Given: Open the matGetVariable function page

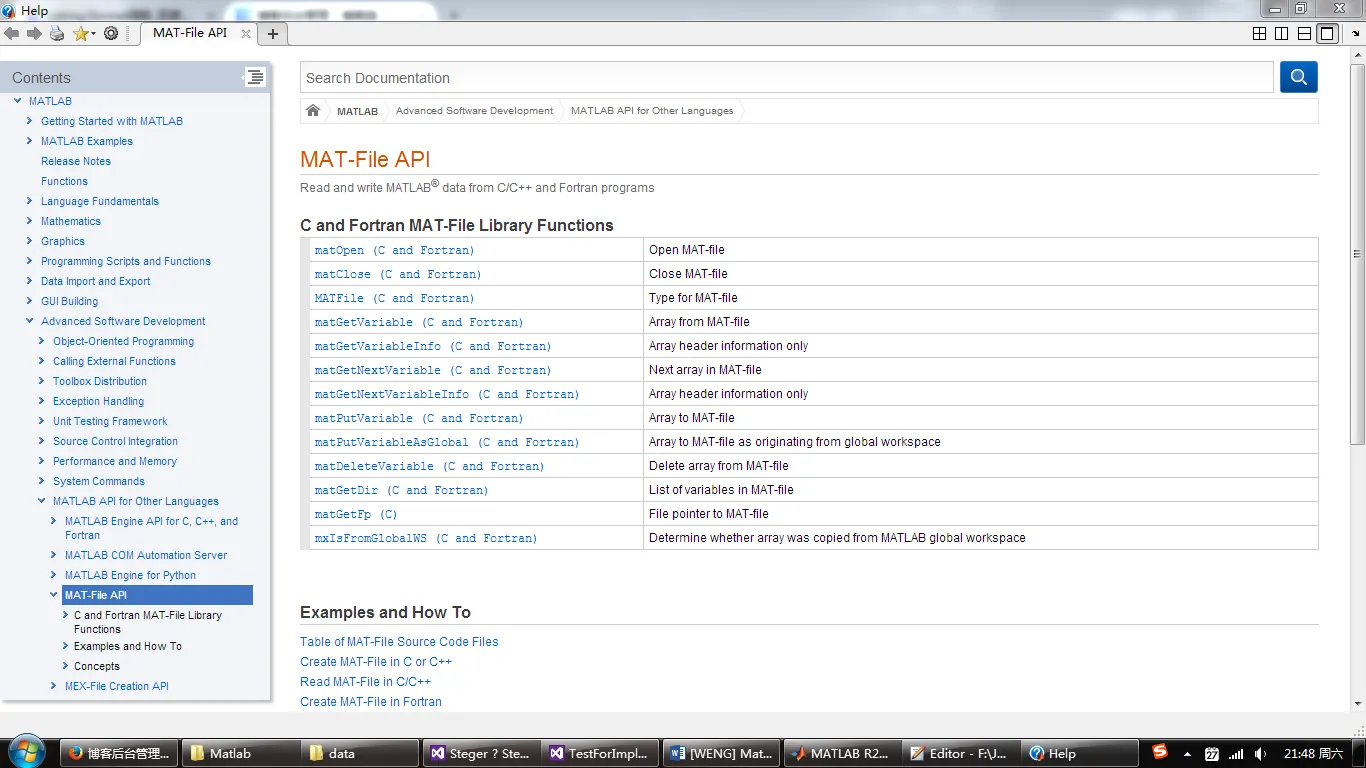Looking at the screenshot, I should pyautogui.click(x=419, y=322).
